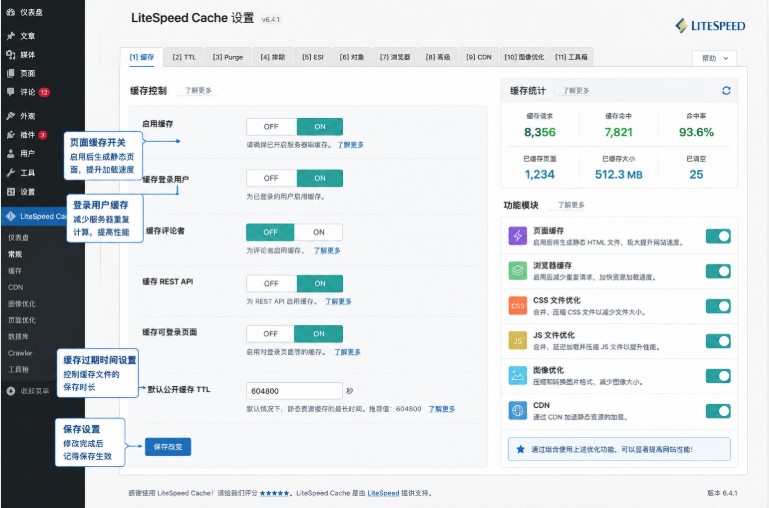The image size is (769, 508).
Task: Toggle the CSS optimization module switch
Action: point(718,306)
